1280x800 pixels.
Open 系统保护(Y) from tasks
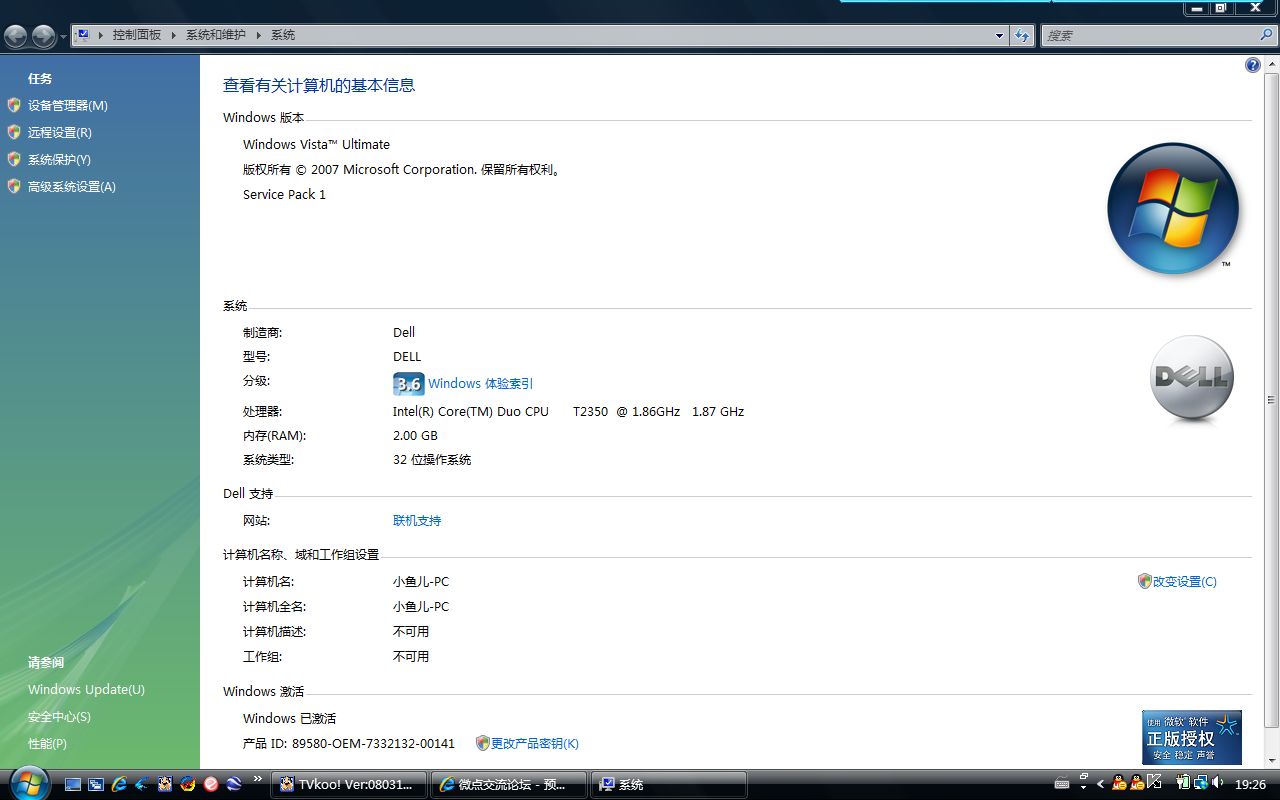59,159
